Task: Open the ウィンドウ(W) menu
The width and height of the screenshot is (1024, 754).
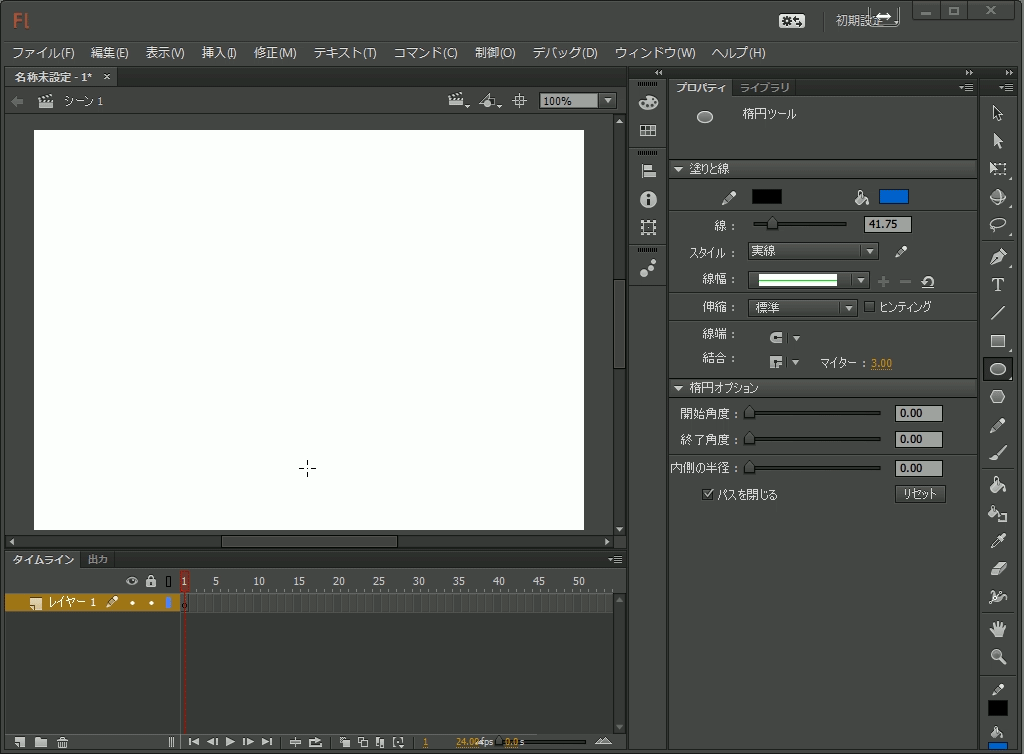Action: click(655, 53)
